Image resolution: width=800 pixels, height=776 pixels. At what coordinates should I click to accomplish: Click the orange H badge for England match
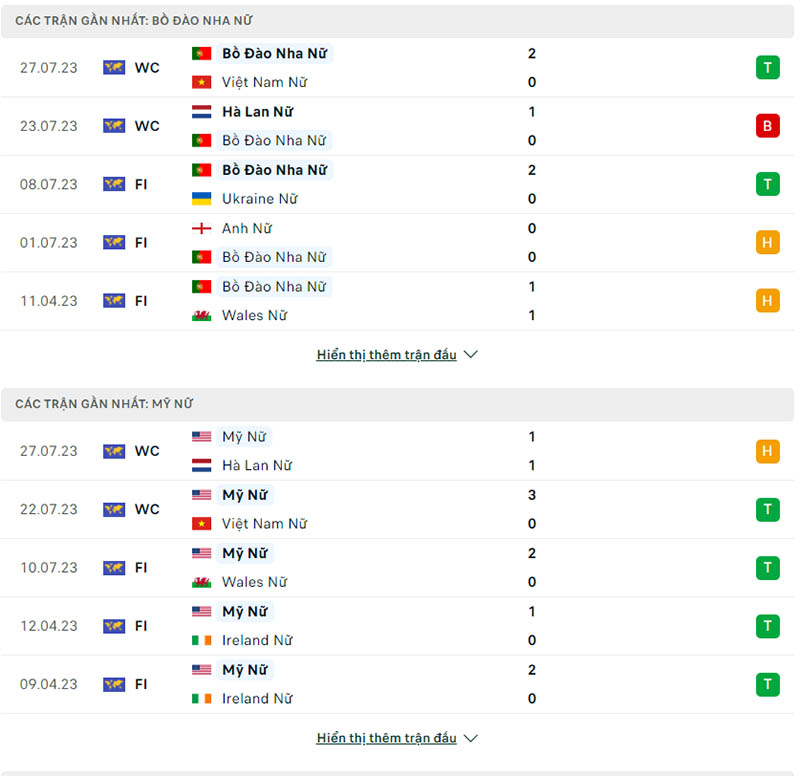tap(767, 242)
